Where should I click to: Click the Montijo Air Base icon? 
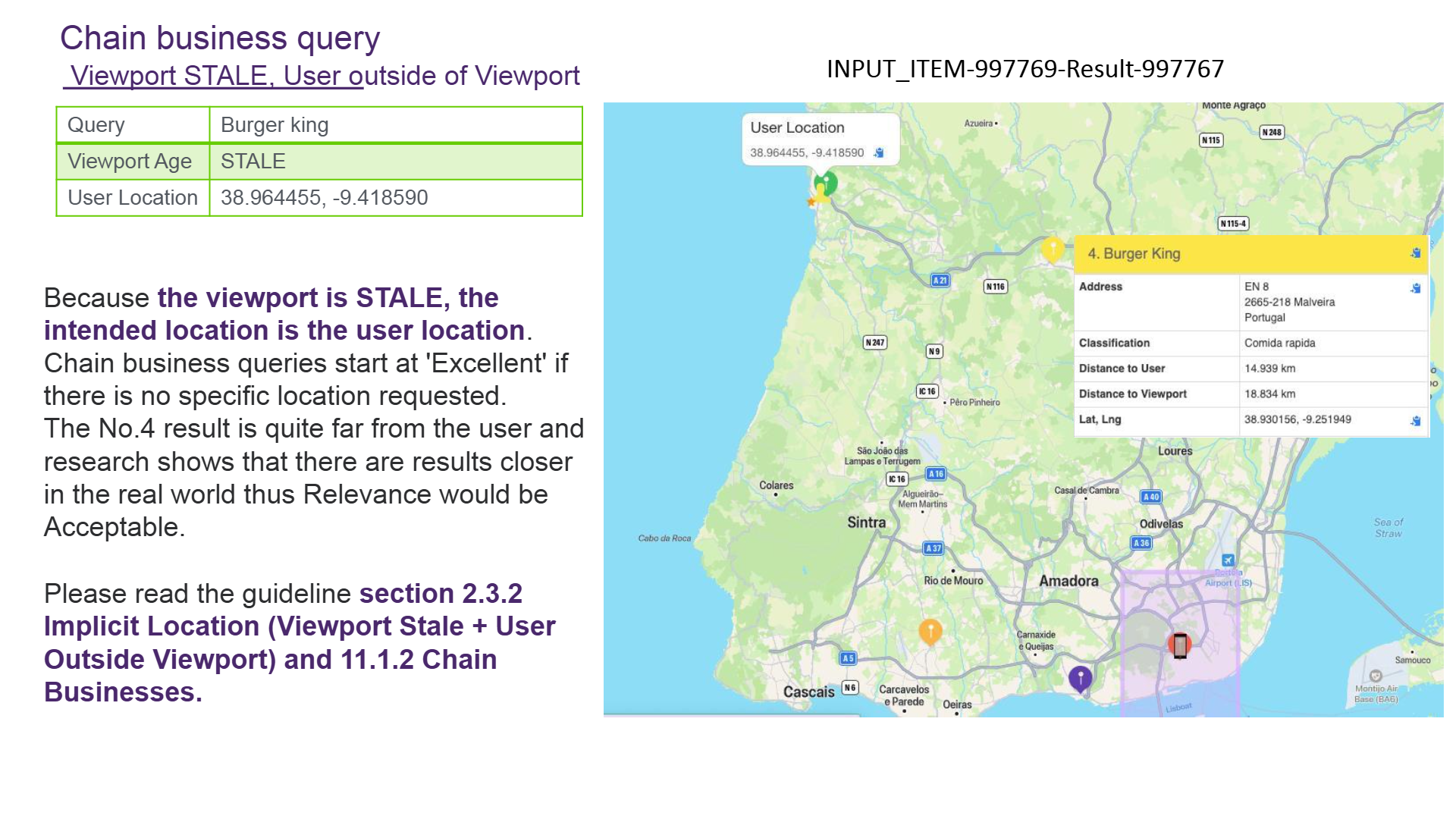coord(1376,676)
